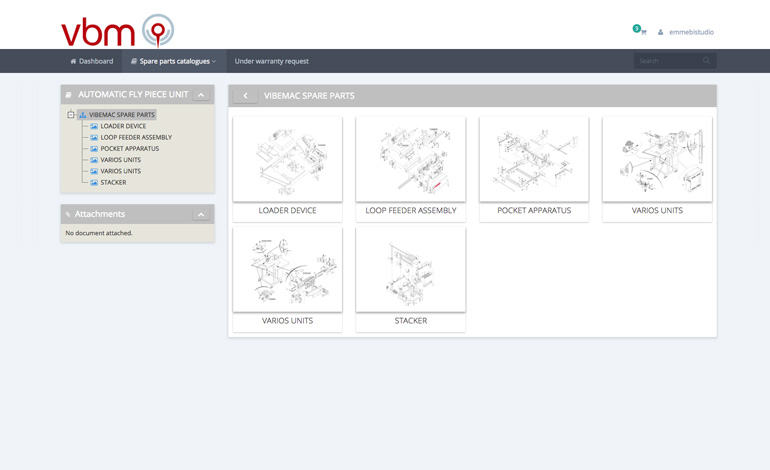Click the LOADER DEVICE card label
Image resolution: width=770 pixels, height=470 pixels.
287,211
